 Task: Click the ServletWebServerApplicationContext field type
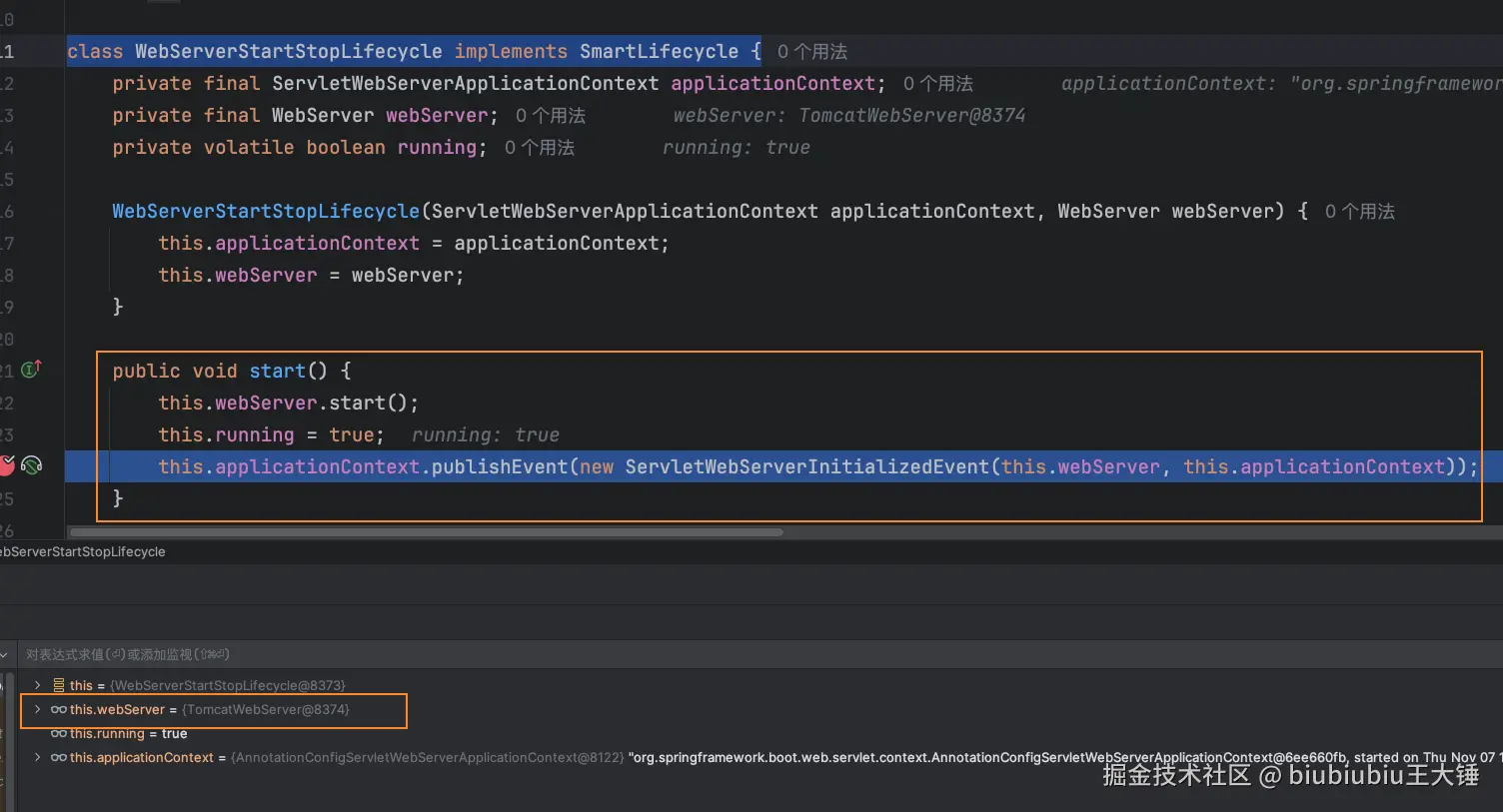pos(465,84)
